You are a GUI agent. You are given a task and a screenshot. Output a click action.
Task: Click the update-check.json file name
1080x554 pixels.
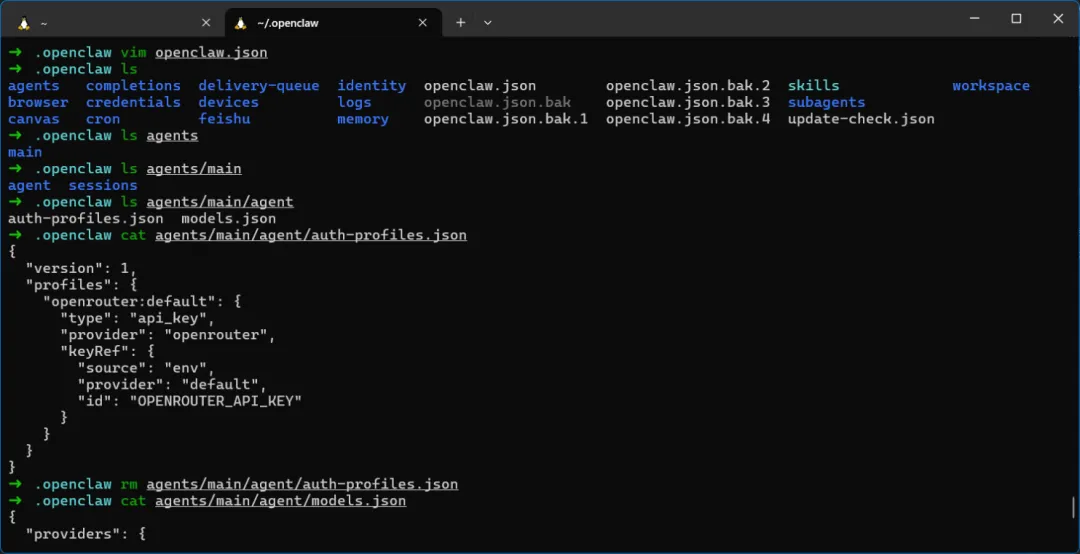(x=861, y=119)
